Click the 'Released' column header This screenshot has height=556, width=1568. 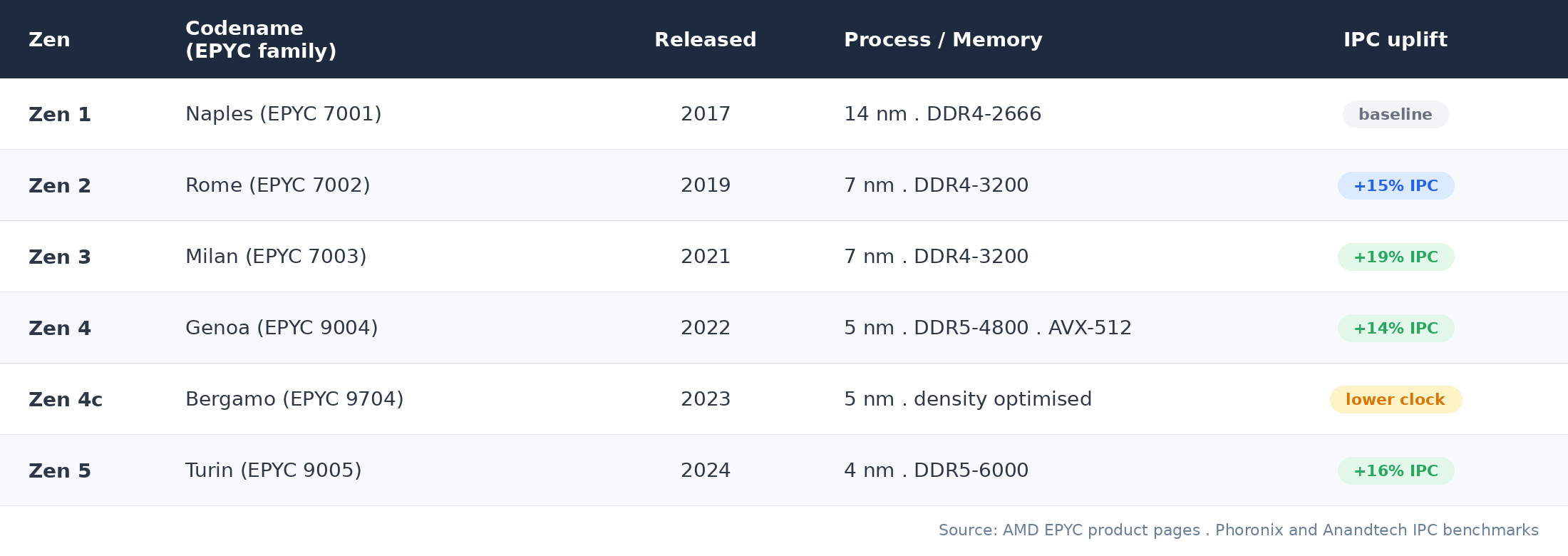click(706, 40)
